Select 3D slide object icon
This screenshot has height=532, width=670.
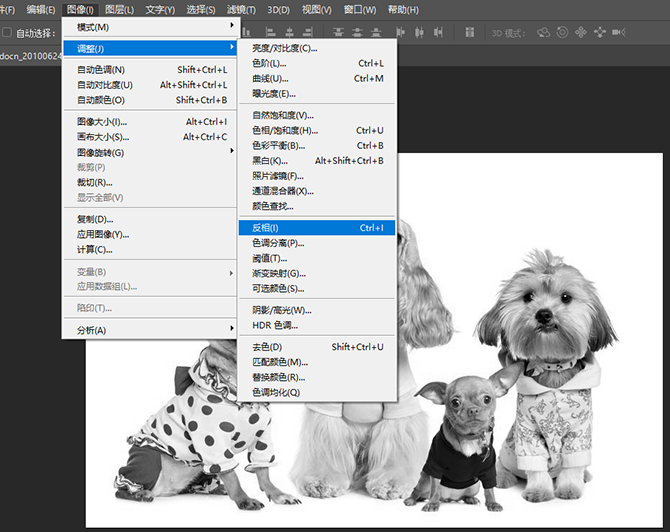coord(599,32)
